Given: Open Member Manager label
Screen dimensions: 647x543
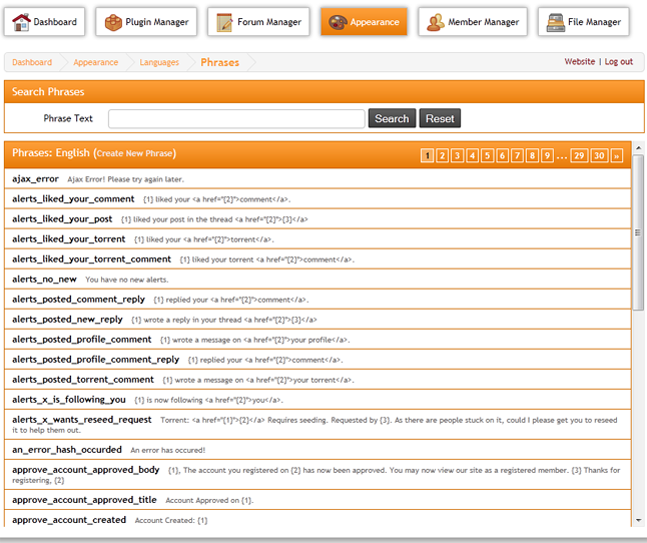Looking at the screenshot, I should [483, 22].
